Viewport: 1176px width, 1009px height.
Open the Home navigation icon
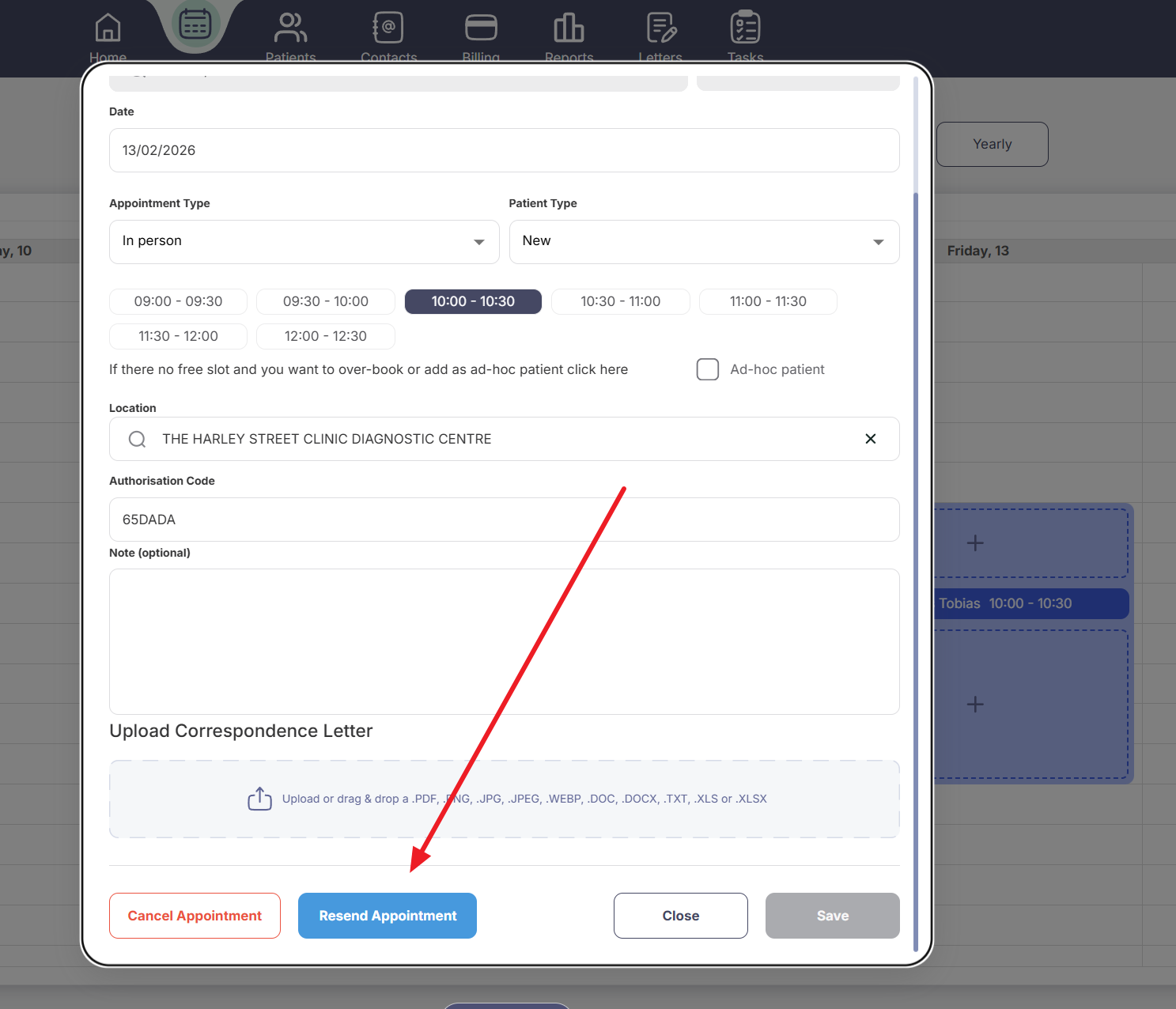(108, 28)
